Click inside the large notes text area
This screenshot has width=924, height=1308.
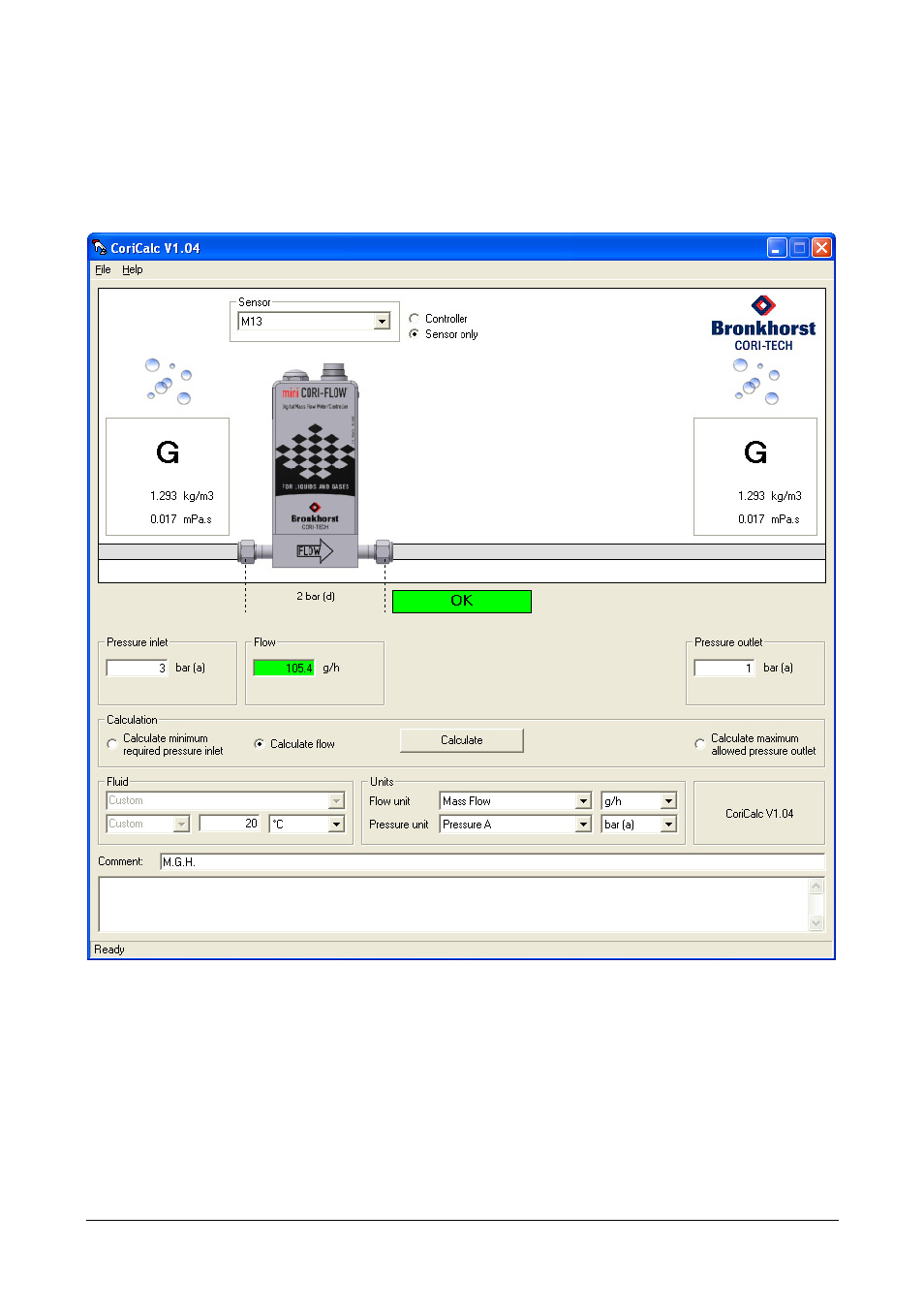coord(453,905)
